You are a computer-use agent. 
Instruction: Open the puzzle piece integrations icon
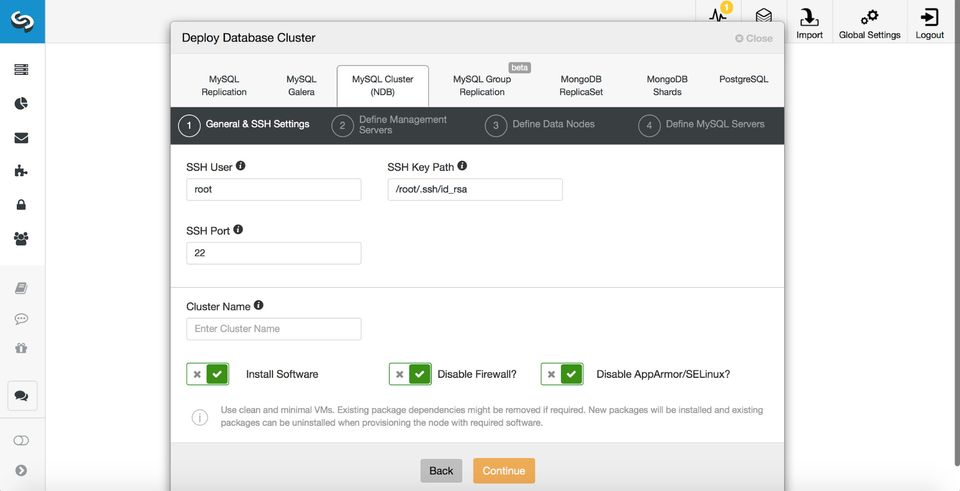[x=21, y=171]
